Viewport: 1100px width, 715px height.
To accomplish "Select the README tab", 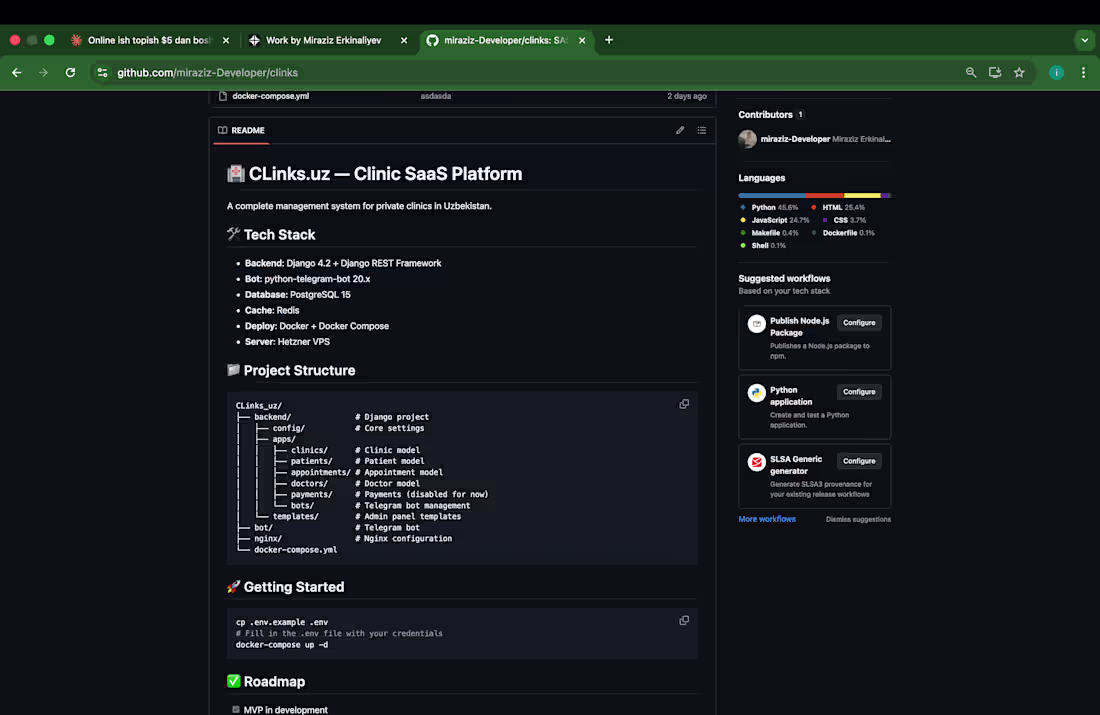I will point(241,130).
